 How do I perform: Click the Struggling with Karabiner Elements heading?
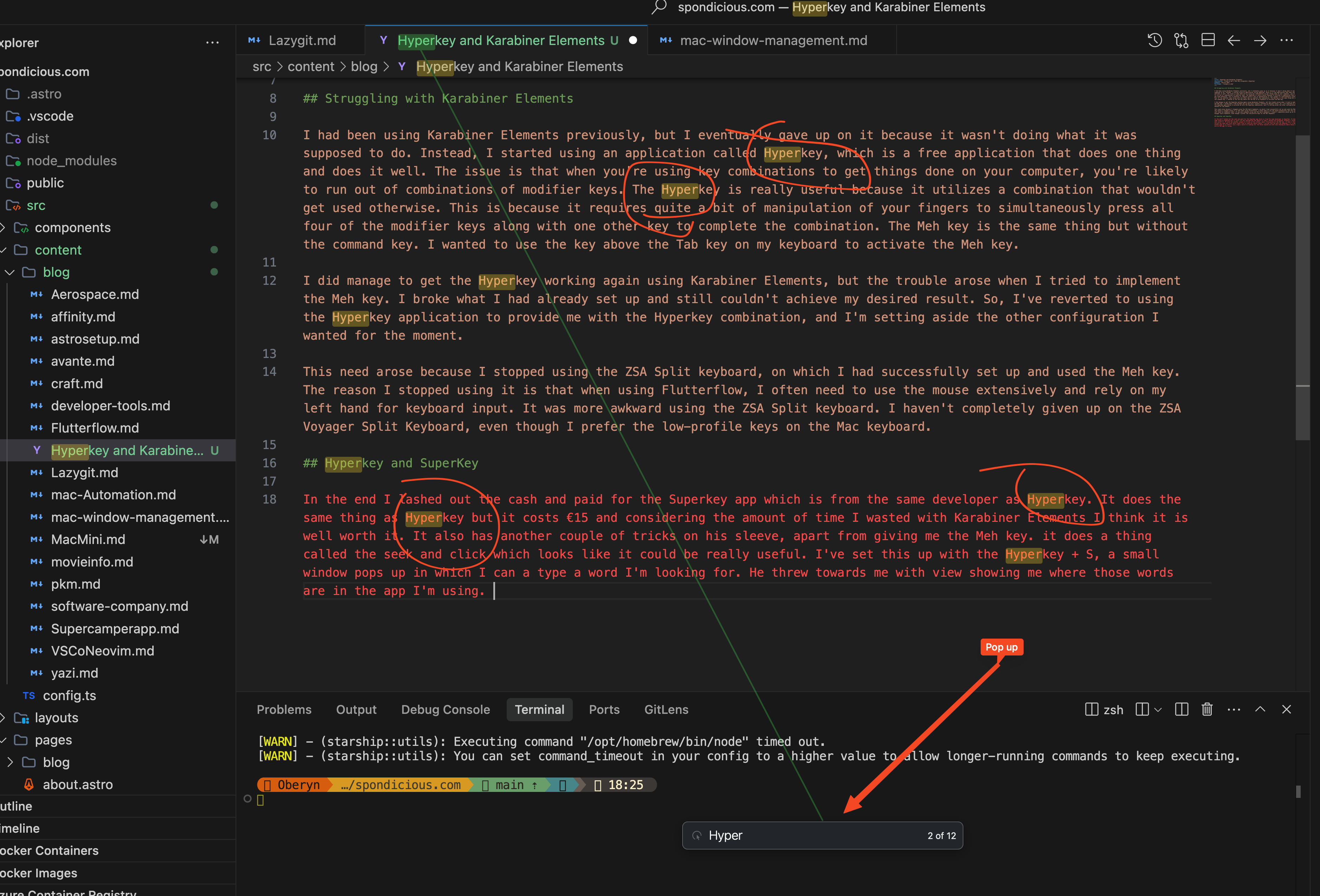point(438,98)
